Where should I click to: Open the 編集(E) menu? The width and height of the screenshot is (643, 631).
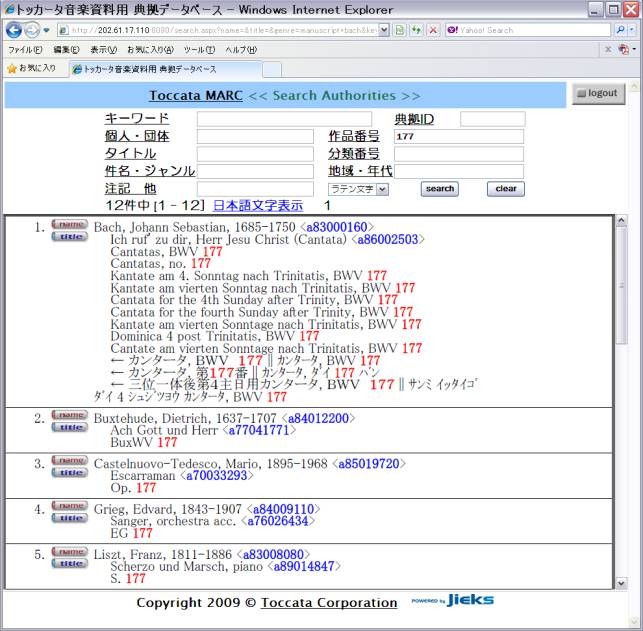(66, 50)
